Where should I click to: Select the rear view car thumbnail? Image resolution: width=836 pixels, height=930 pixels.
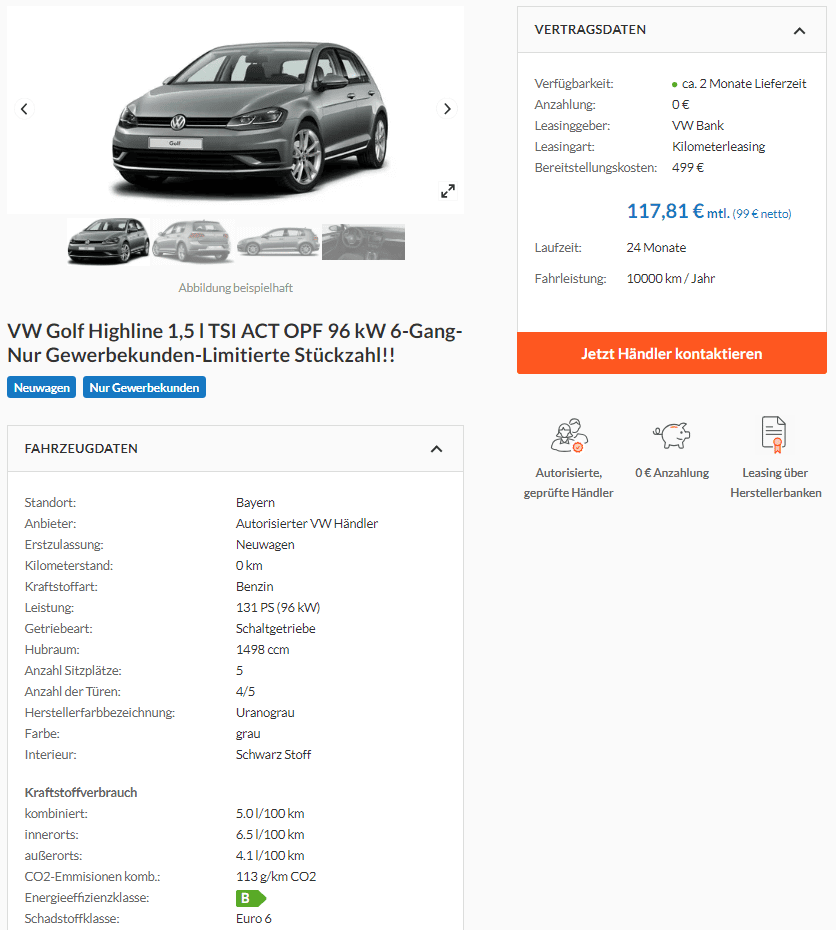[192, 241]
